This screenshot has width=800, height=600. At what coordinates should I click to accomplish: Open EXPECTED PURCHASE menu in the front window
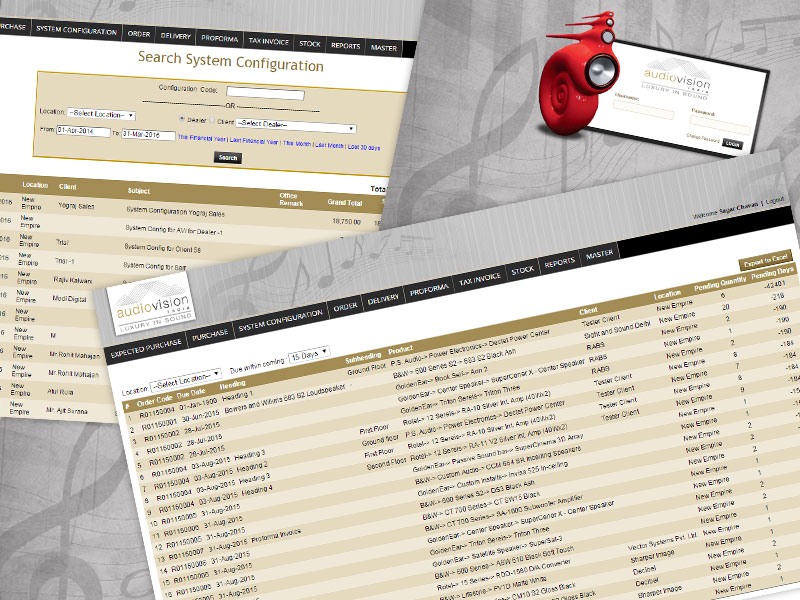146,347
